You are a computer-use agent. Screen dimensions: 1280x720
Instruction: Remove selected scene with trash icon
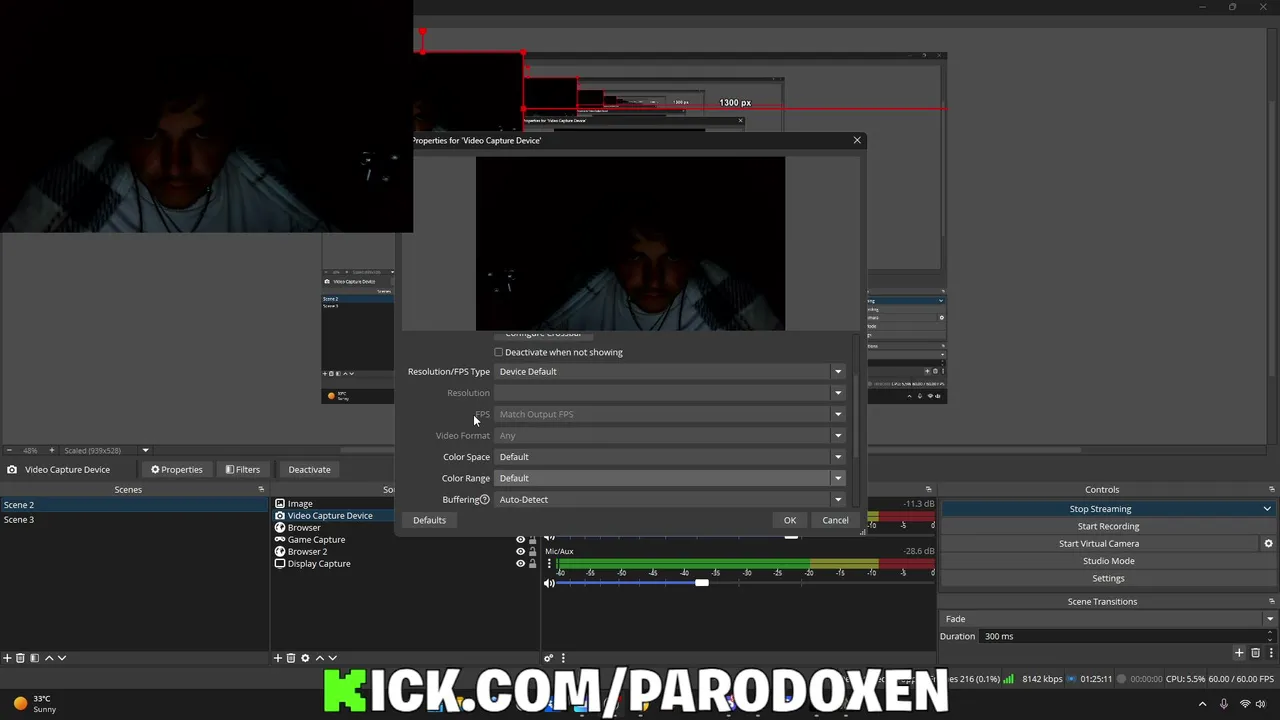click(20, 658)
